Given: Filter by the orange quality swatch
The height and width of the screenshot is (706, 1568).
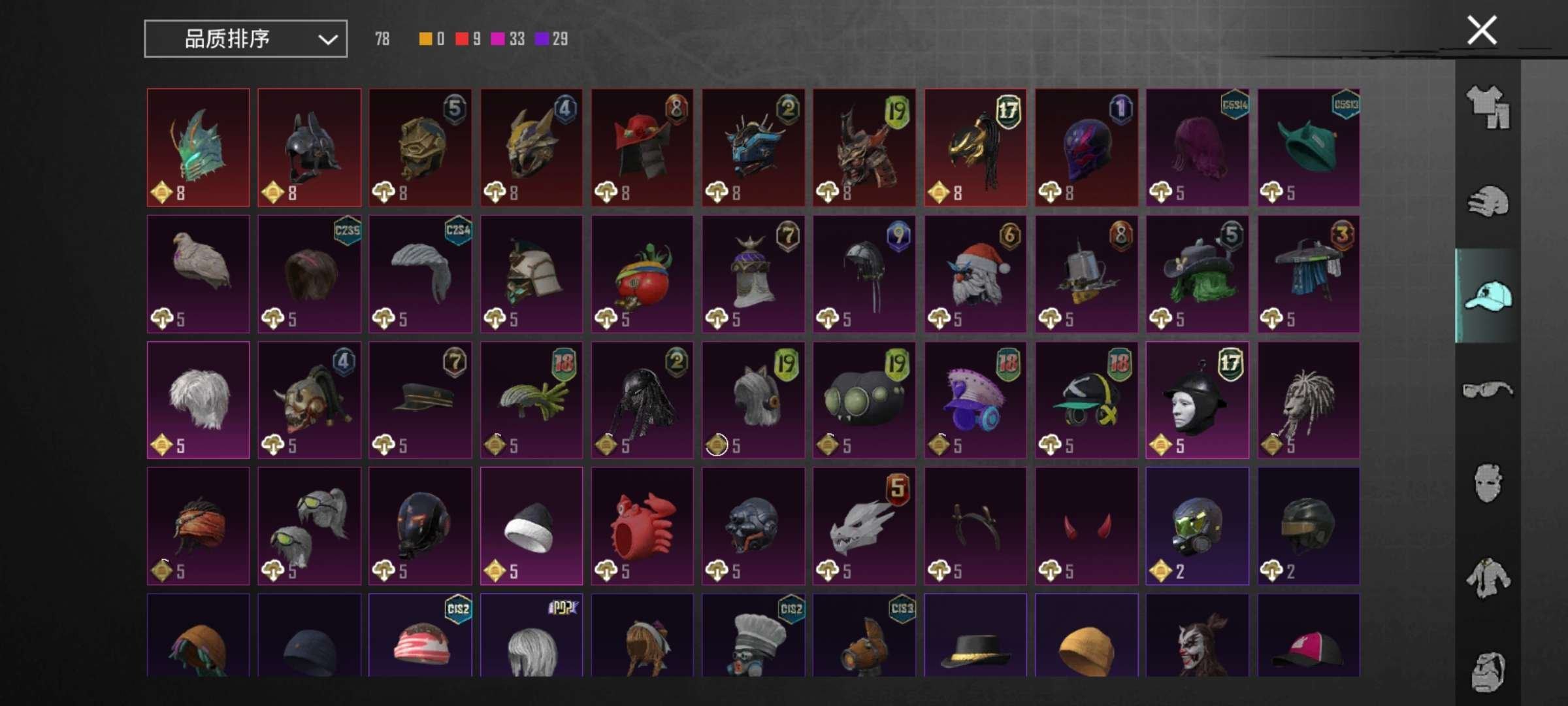Looking at the screenshot, I should [425, 39].
